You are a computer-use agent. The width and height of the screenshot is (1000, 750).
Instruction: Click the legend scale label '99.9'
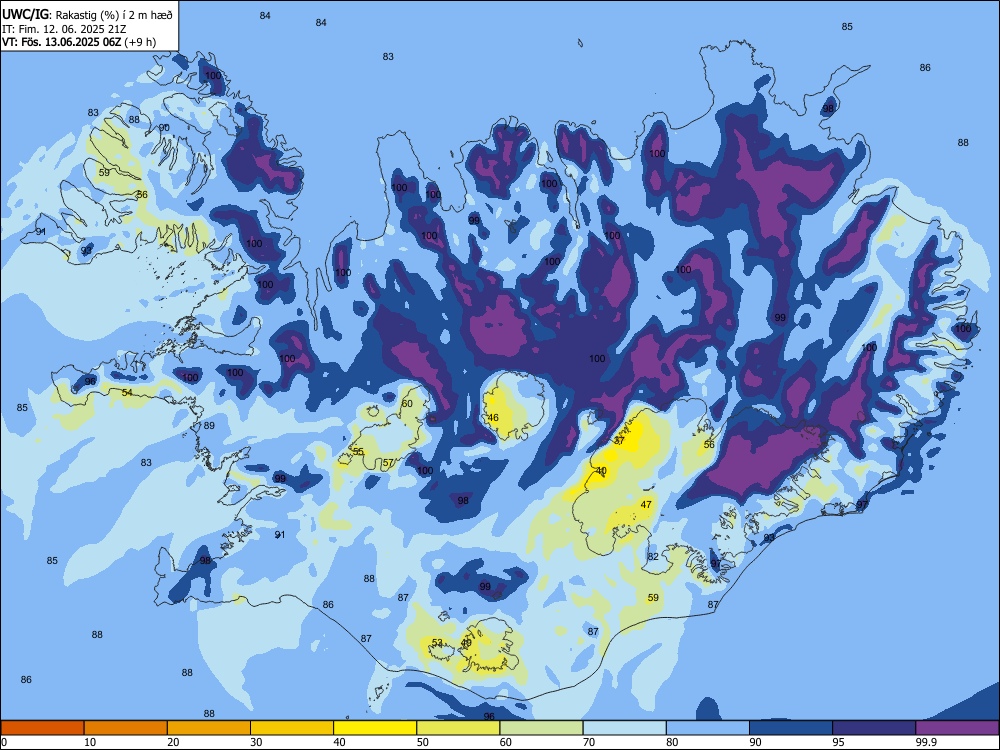click(x=926, y=742)
